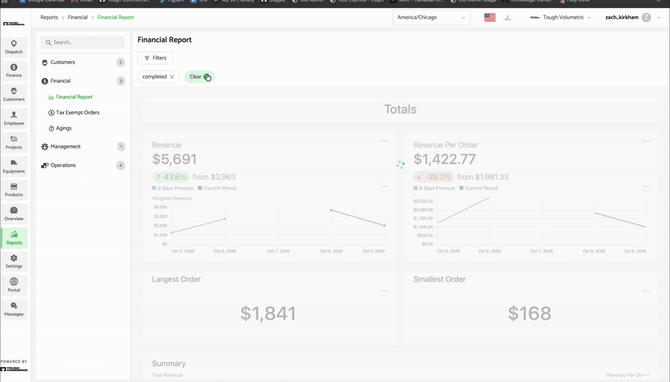Clear all applied filters

coord(200,77)
